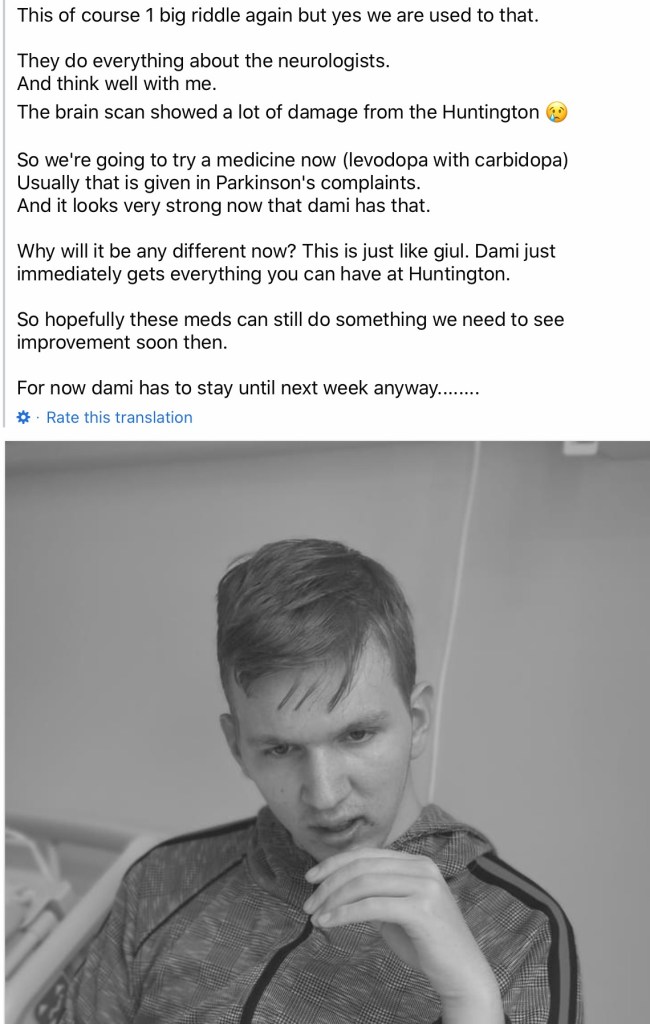The image size is (650, 1024).
Task: Click the question "Why will it be any different now?"
Action: 157,251
